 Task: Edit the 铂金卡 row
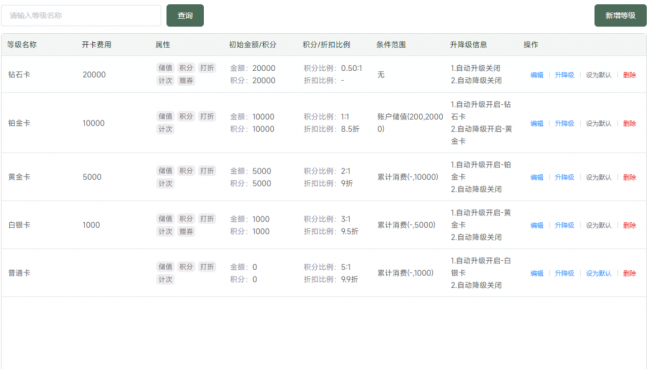tap(537, 124)
